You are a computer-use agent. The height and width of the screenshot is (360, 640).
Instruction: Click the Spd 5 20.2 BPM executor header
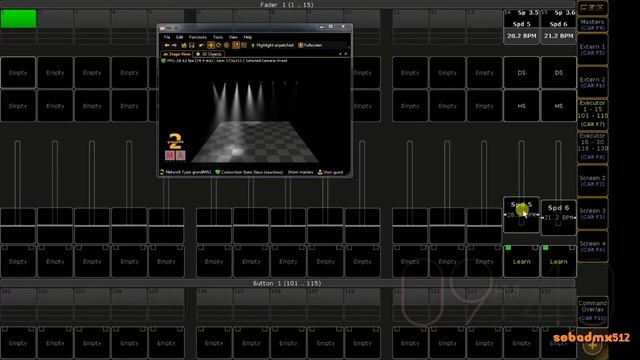point(521,26)
